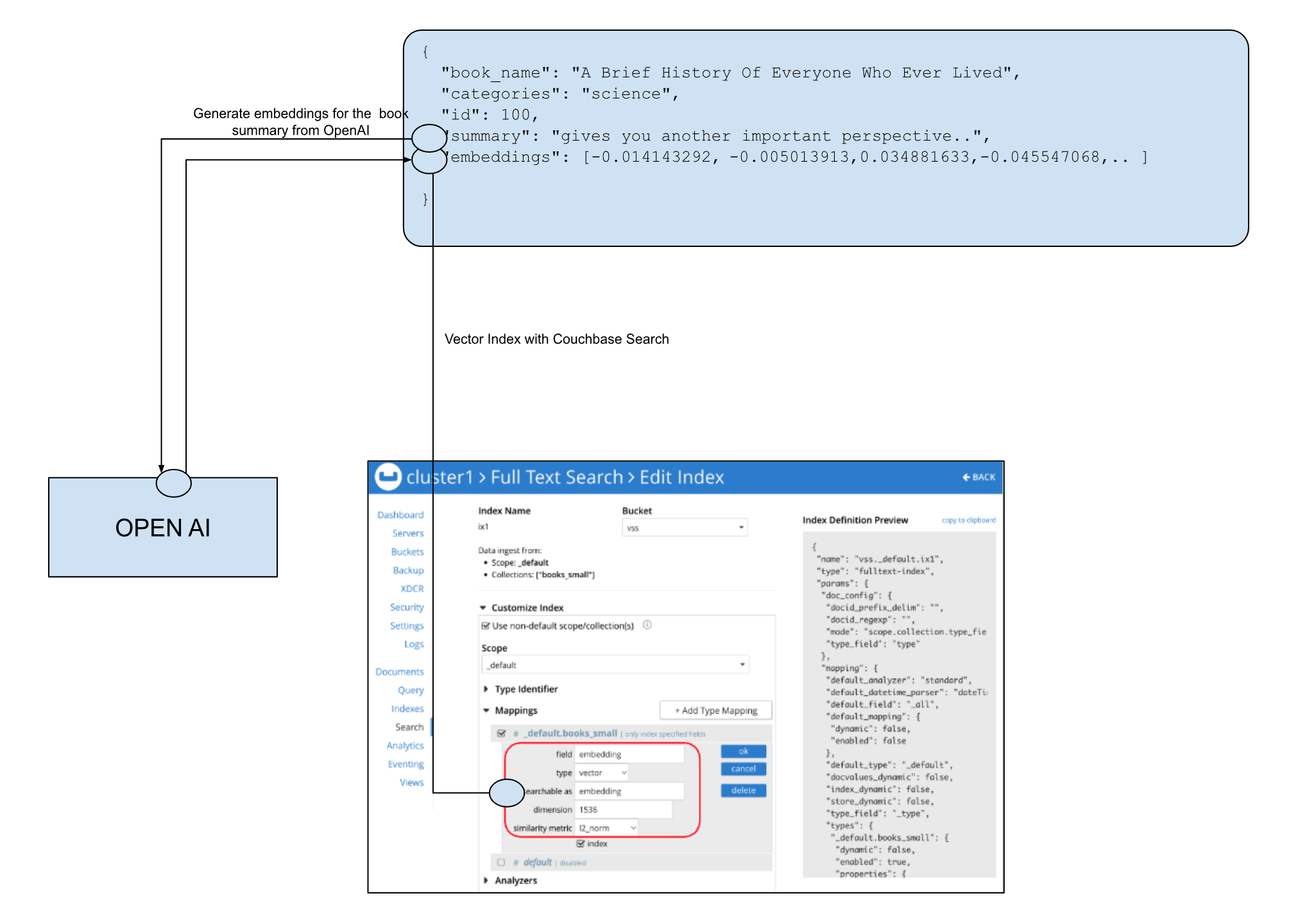Viewport: 1316px width, 914px height.
Task: Open Query in the sidebar
Action: (411, 691)
